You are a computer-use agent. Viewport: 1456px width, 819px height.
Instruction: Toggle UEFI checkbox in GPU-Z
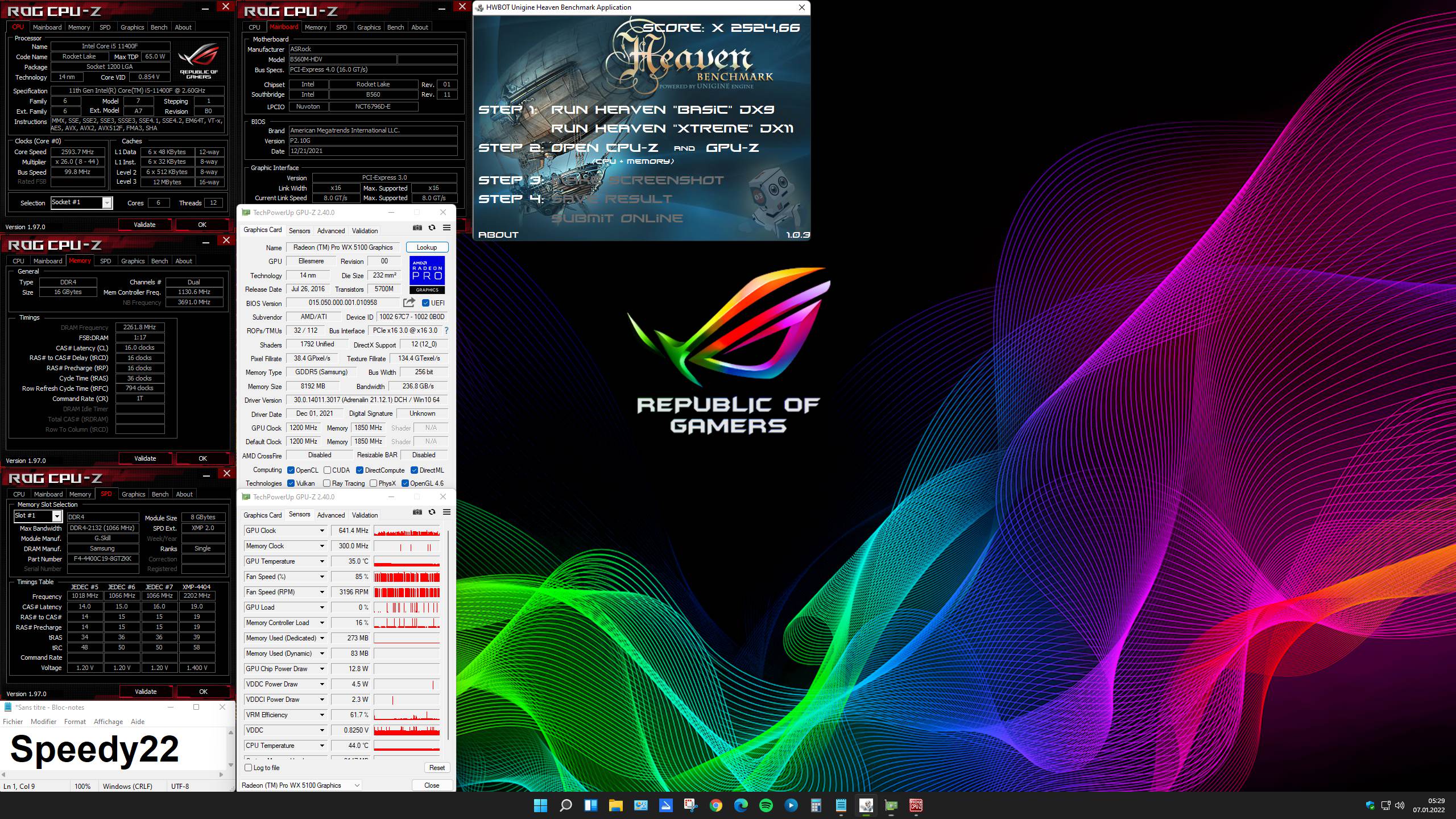(x=425, y=303)
